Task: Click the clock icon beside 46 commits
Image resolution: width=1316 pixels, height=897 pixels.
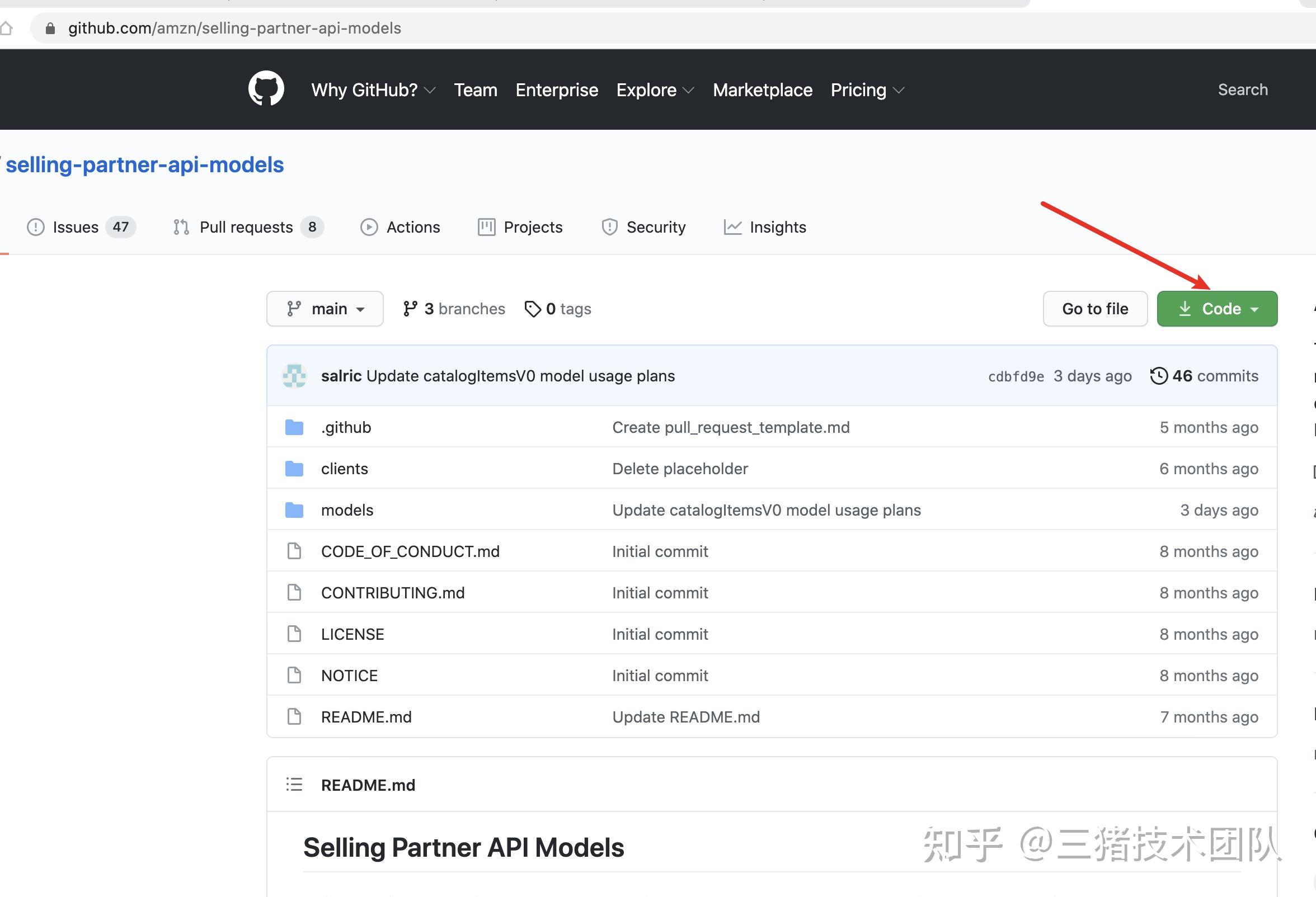Action: pos(1159,376)
